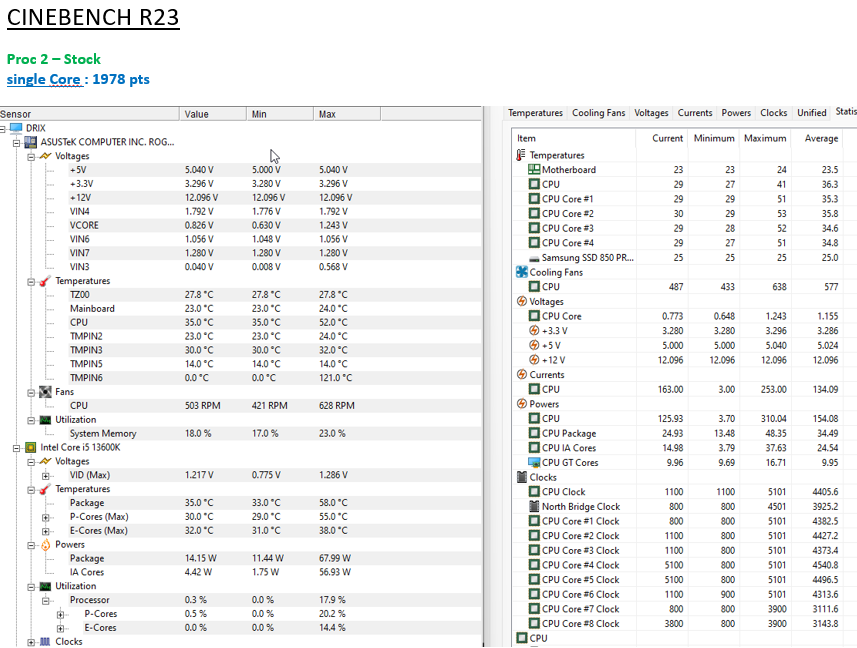The width and height of the screenshot is (857, 648).
Task: Click the CPU GT Cores icon
Action: 534,462
